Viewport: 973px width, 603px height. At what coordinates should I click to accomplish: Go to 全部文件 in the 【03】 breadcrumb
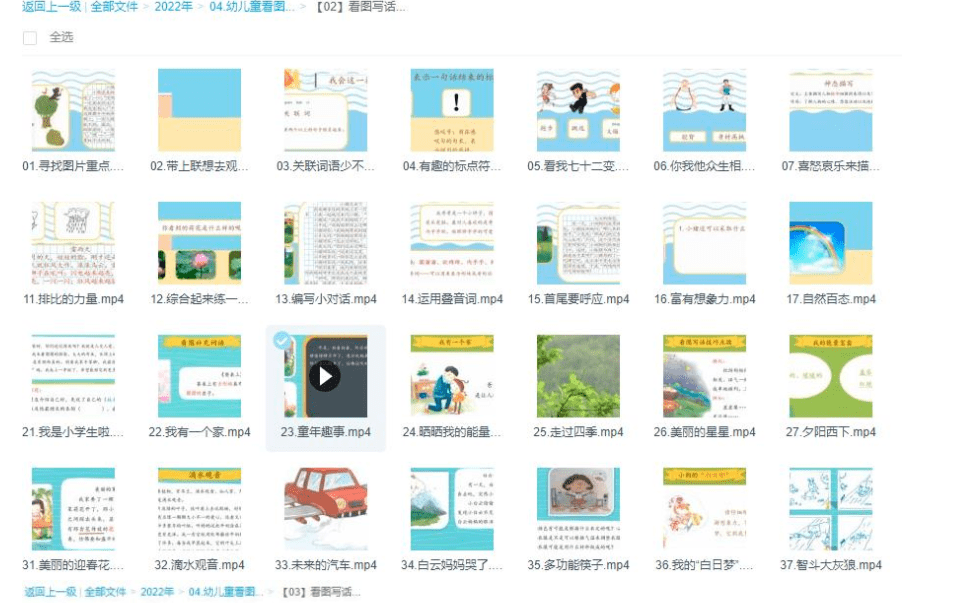(x=105, y=592)
